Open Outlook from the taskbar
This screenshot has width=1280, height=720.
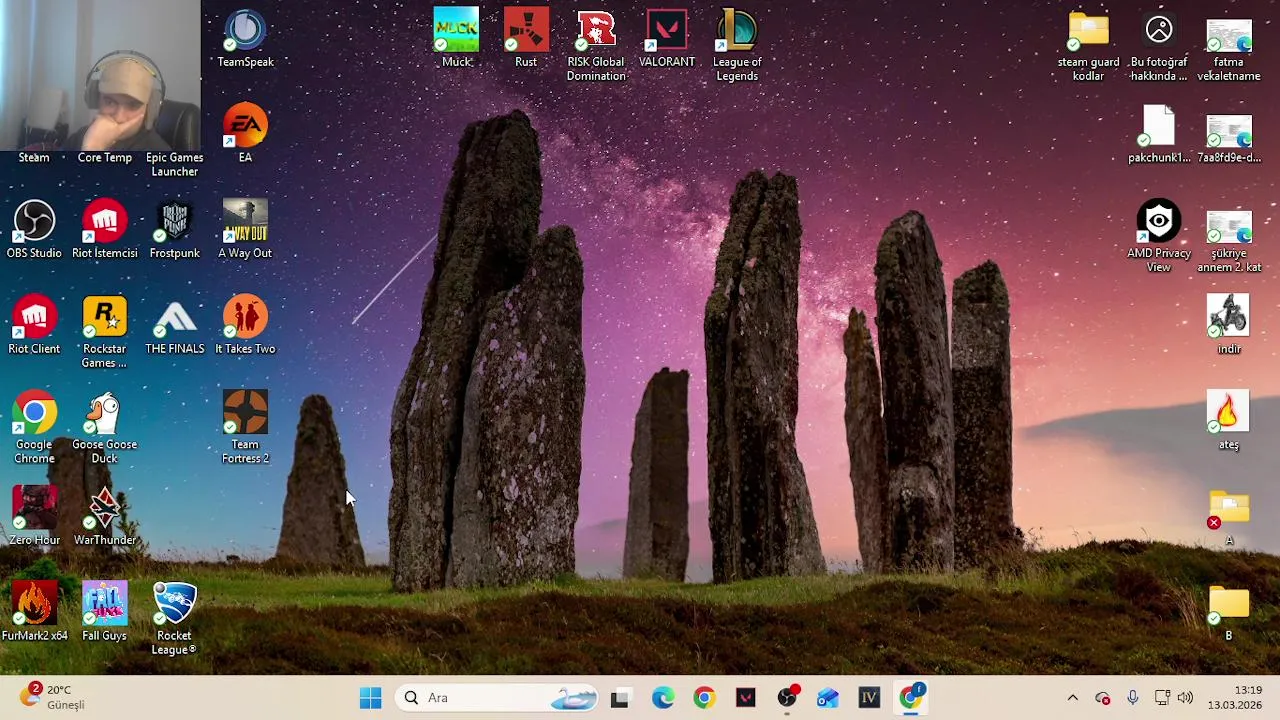pos(828,698)
